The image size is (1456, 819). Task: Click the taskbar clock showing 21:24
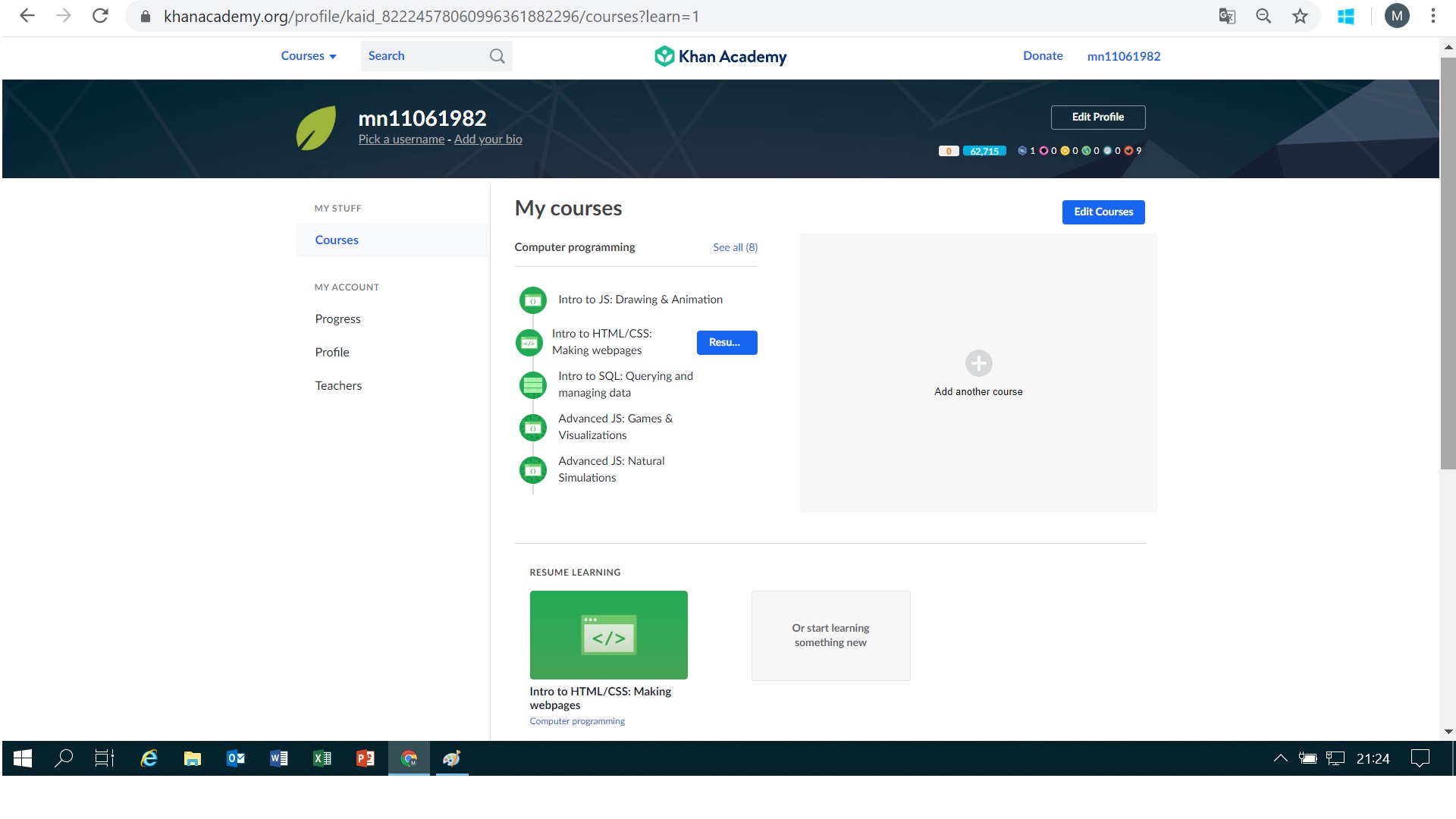1373,758
